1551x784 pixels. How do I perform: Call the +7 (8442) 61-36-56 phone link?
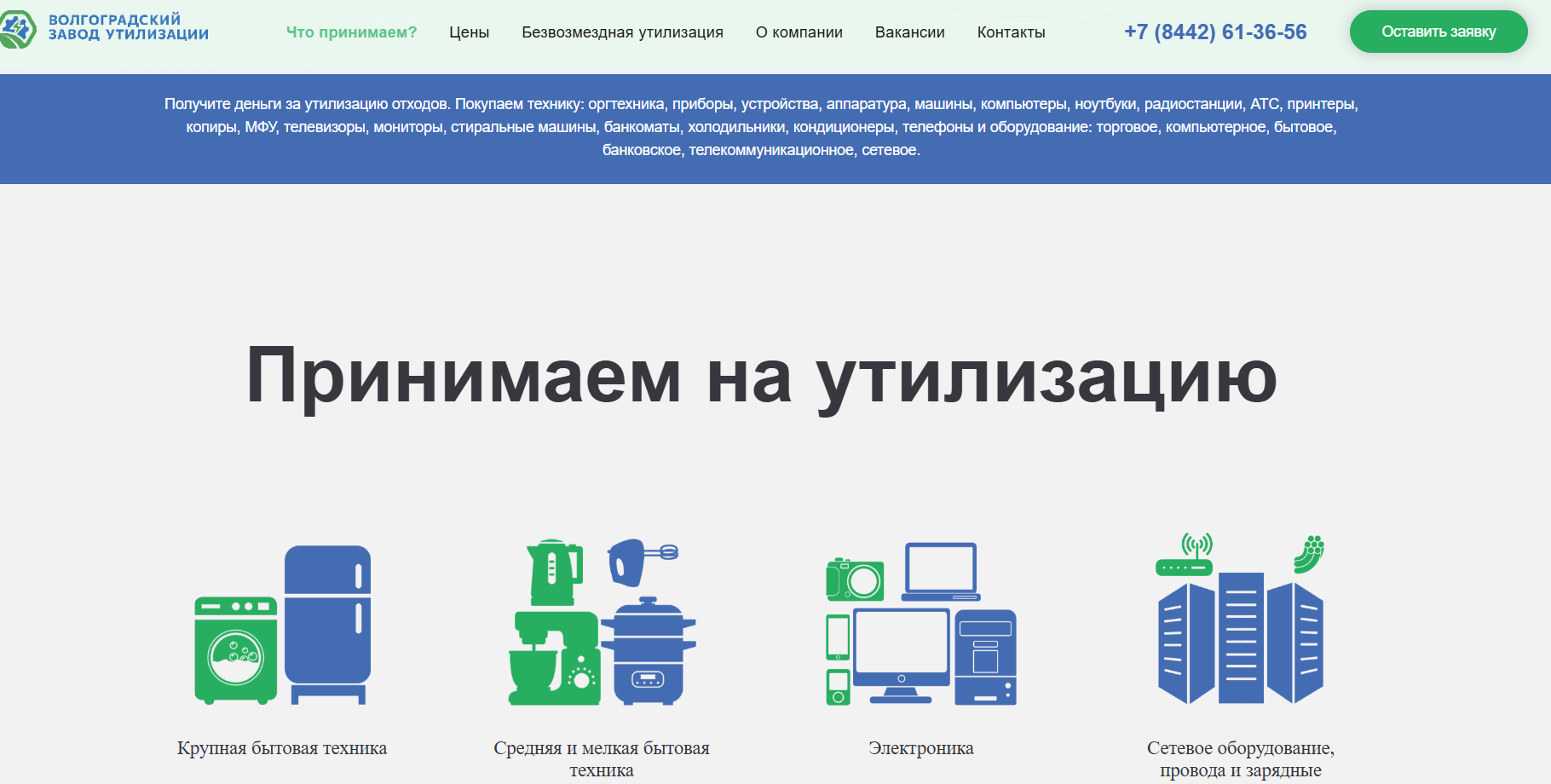[x=1215, y=32]
